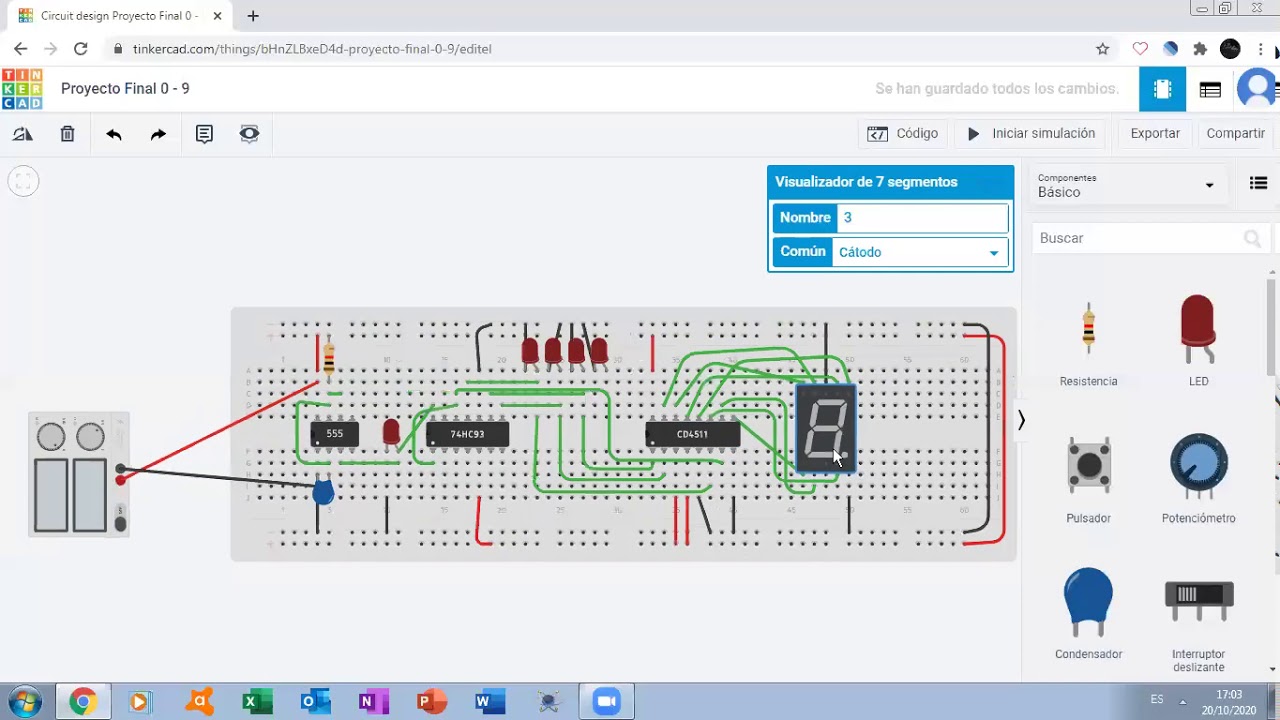Open circuit view icon
The image size is (1280, 720).
coord(1162,89)
